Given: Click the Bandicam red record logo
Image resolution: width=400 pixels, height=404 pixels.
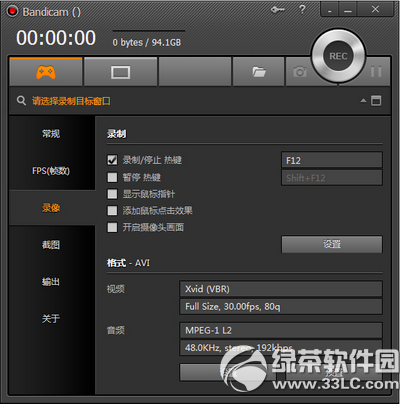Looking at the screenshot, I should pyautogui.click(x=13, y=11).
